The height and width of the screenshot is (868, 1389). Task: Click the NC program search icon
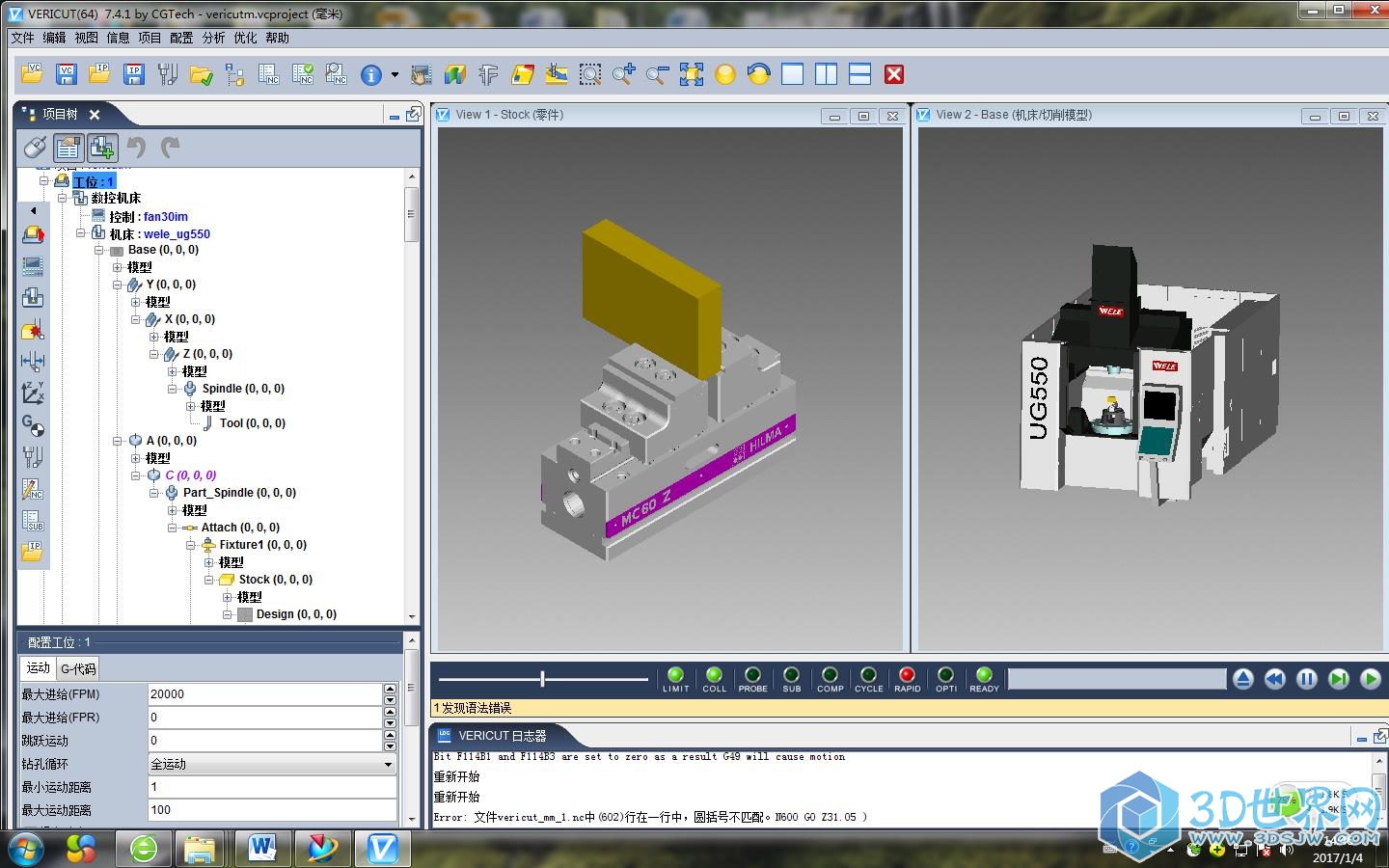pyautogui.click(x=336, y=74)
